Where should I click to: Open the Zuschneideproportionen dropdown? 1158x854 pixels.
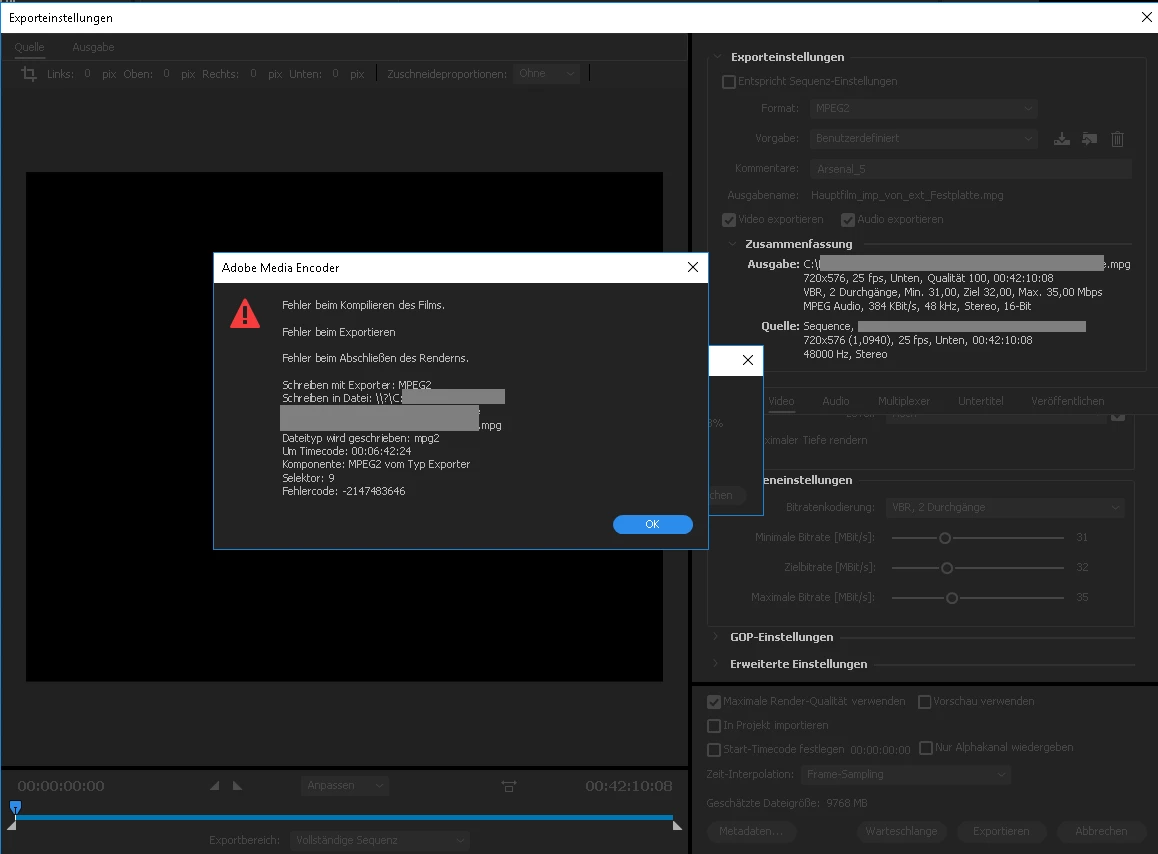tap(547, 73)
